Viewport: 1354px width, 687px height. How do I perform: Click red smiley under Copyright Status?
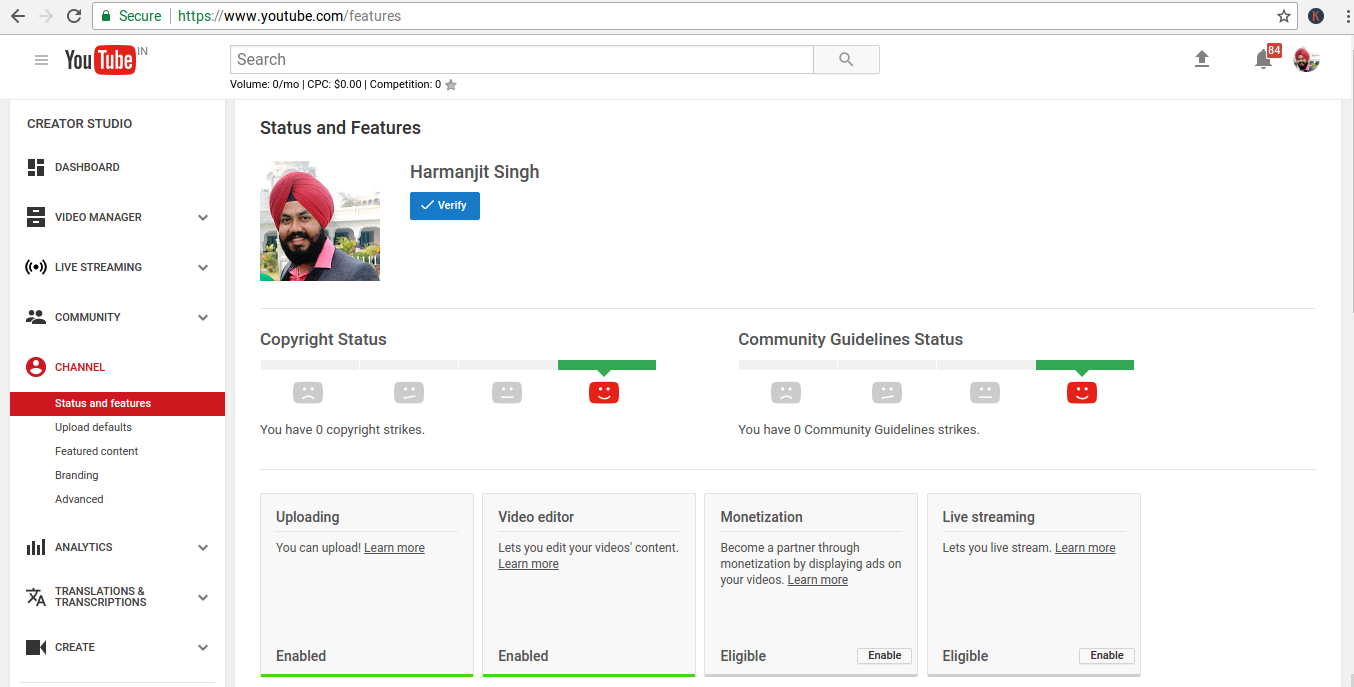604,393
